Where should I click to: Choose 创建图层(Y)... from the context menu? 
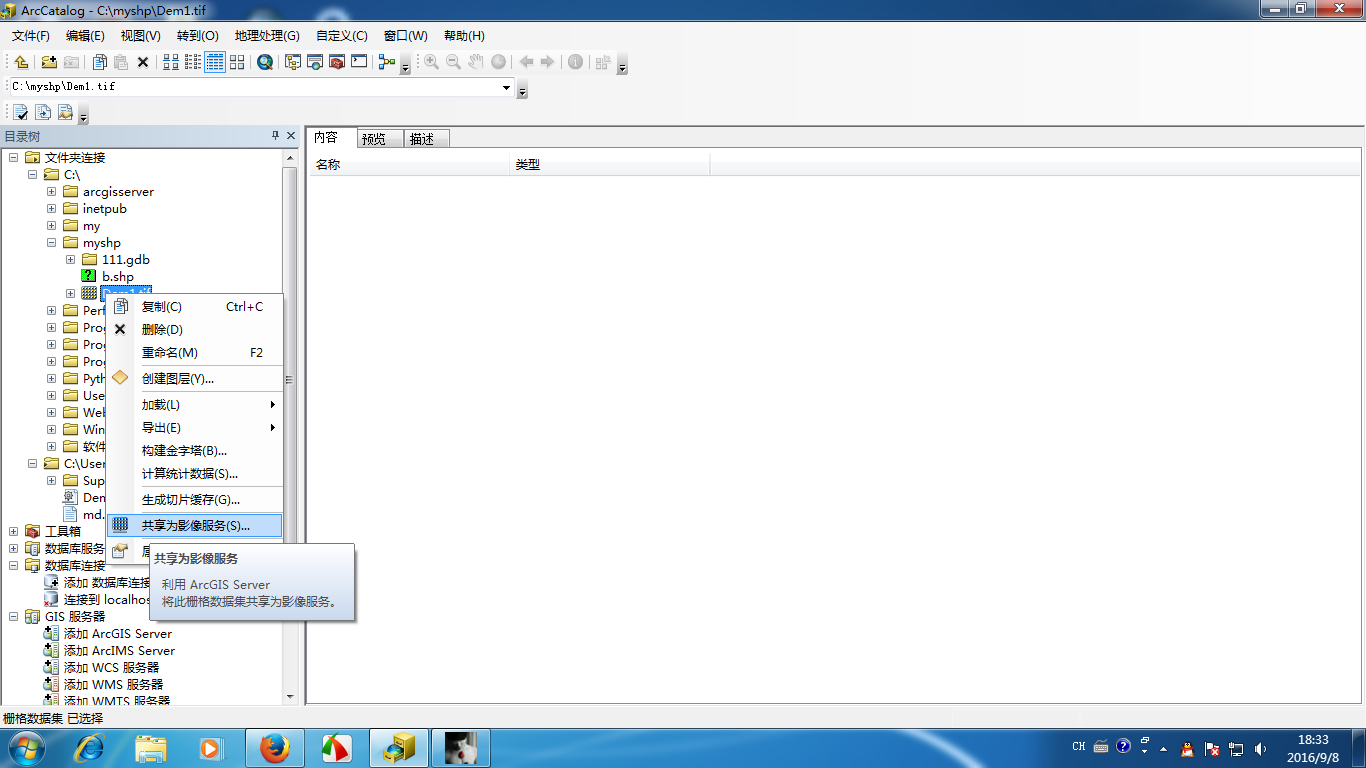coord(195,379)
